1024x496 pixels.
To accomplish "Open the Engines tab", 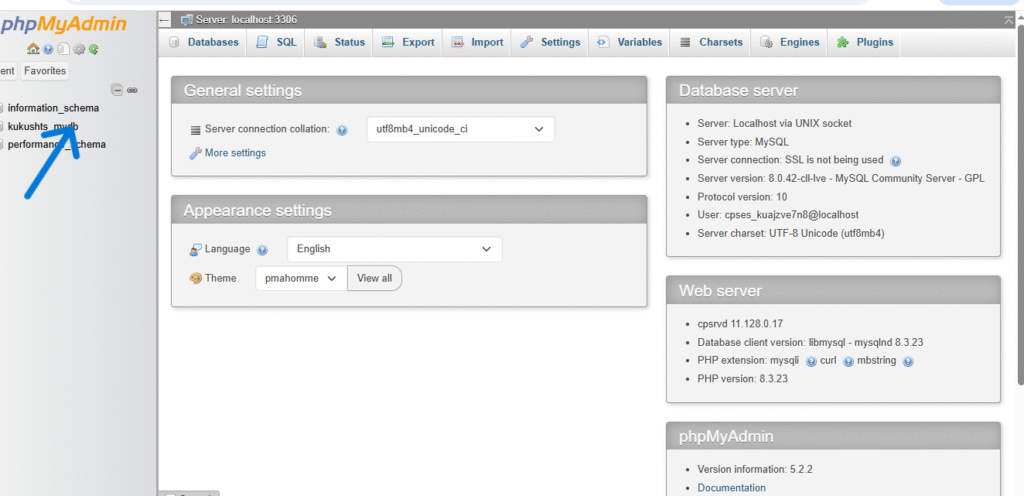I will click(790, 42).
